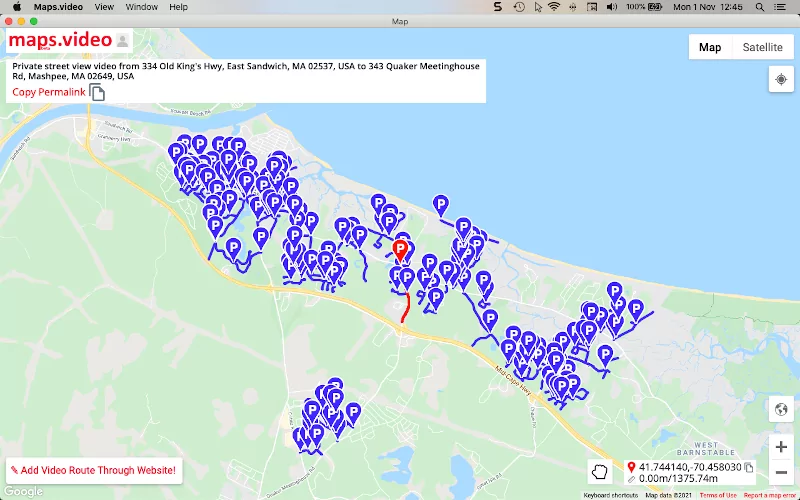Select the Map view tab
Viewport: 800px width, 500px height.
[710, 47]
